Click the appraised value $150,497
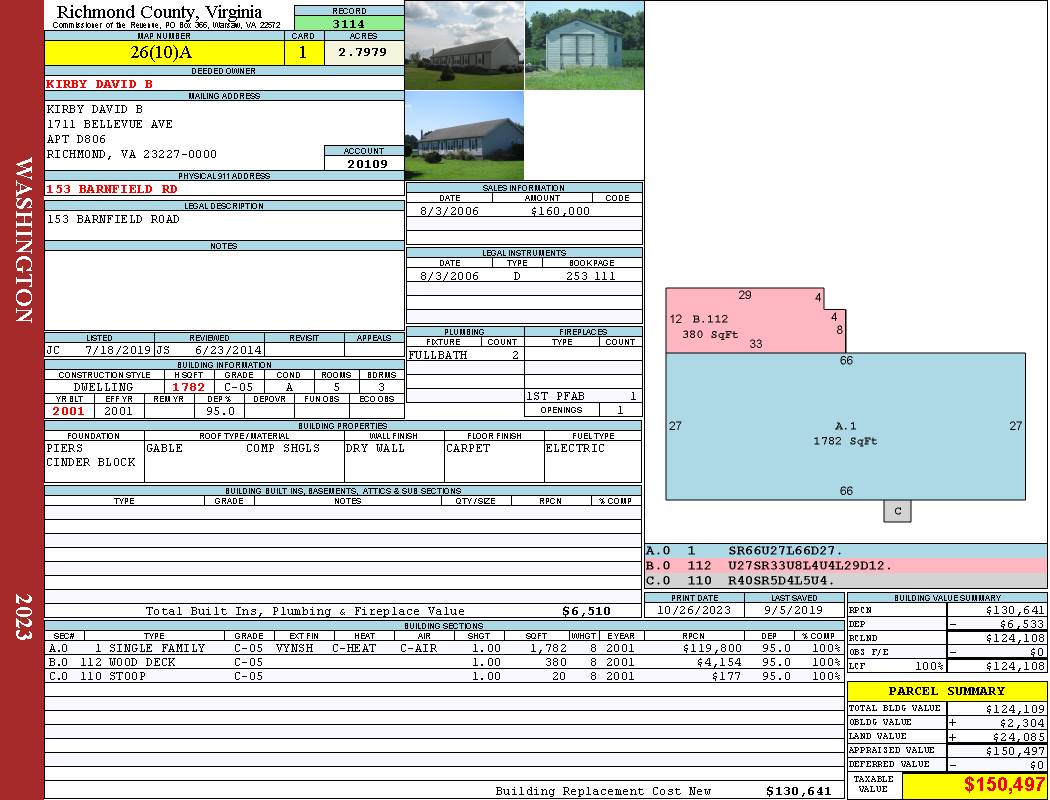The image size is (1050, 800). 1015,751
